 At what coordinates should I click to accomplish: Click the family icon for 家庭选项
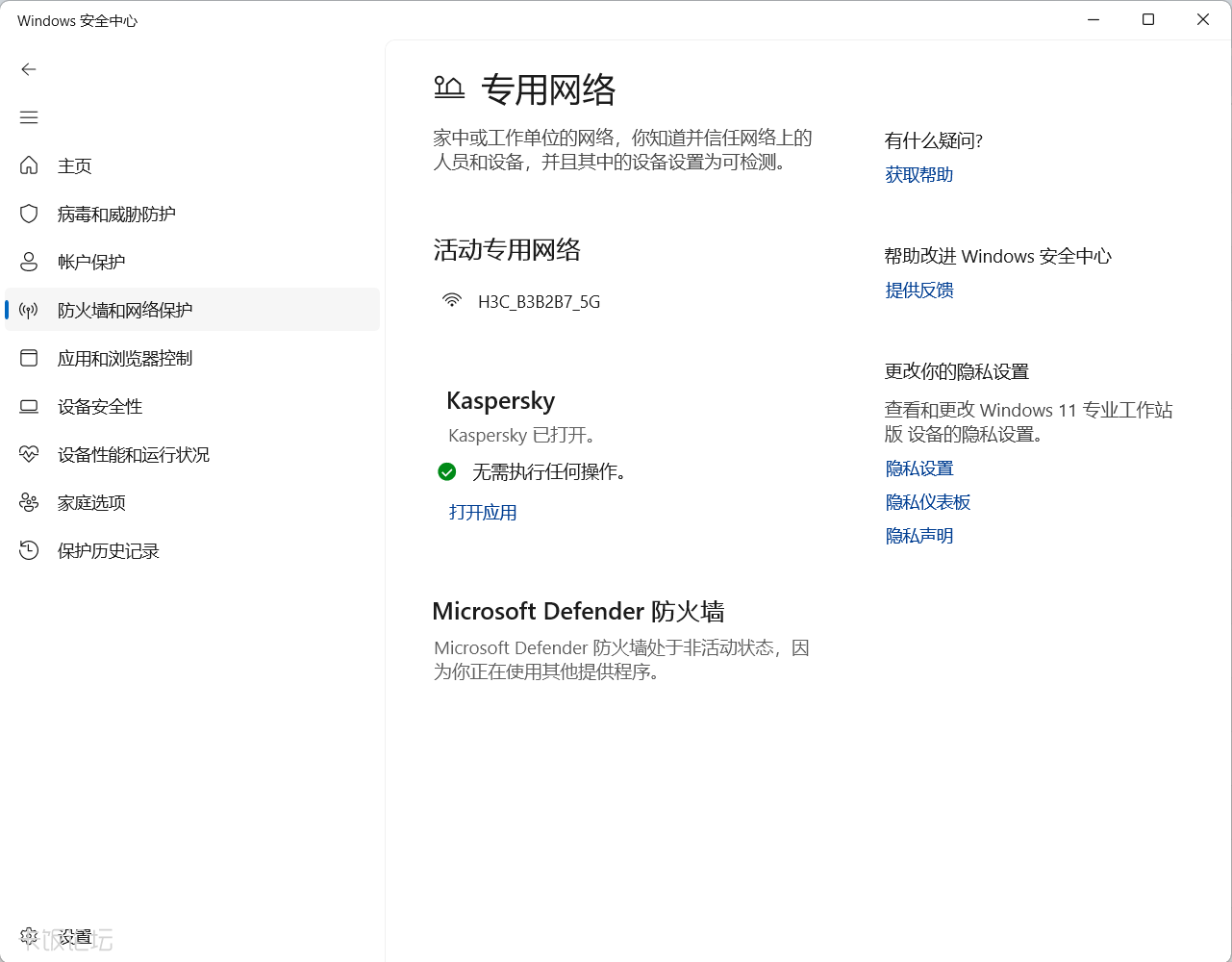click(29, 502)
